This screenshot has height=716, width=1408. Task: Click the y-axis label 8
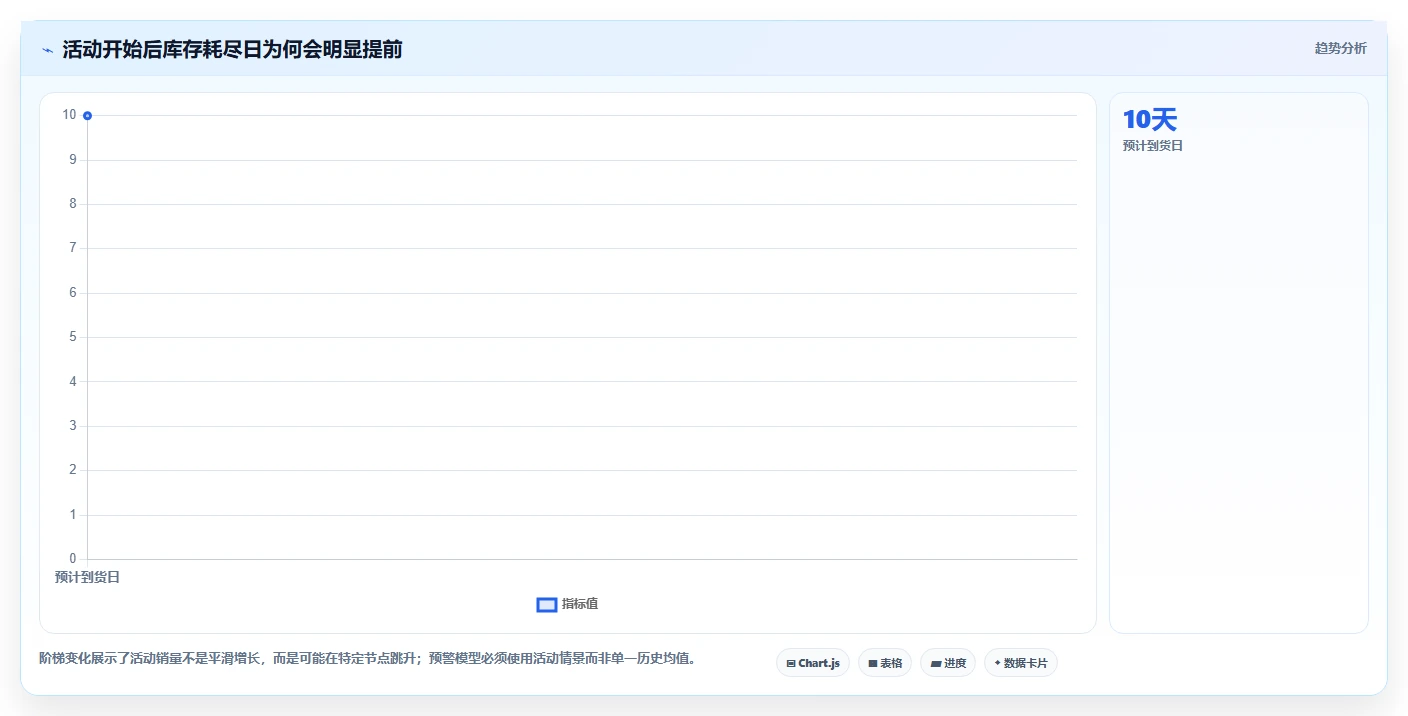click(x=72, y=204)
